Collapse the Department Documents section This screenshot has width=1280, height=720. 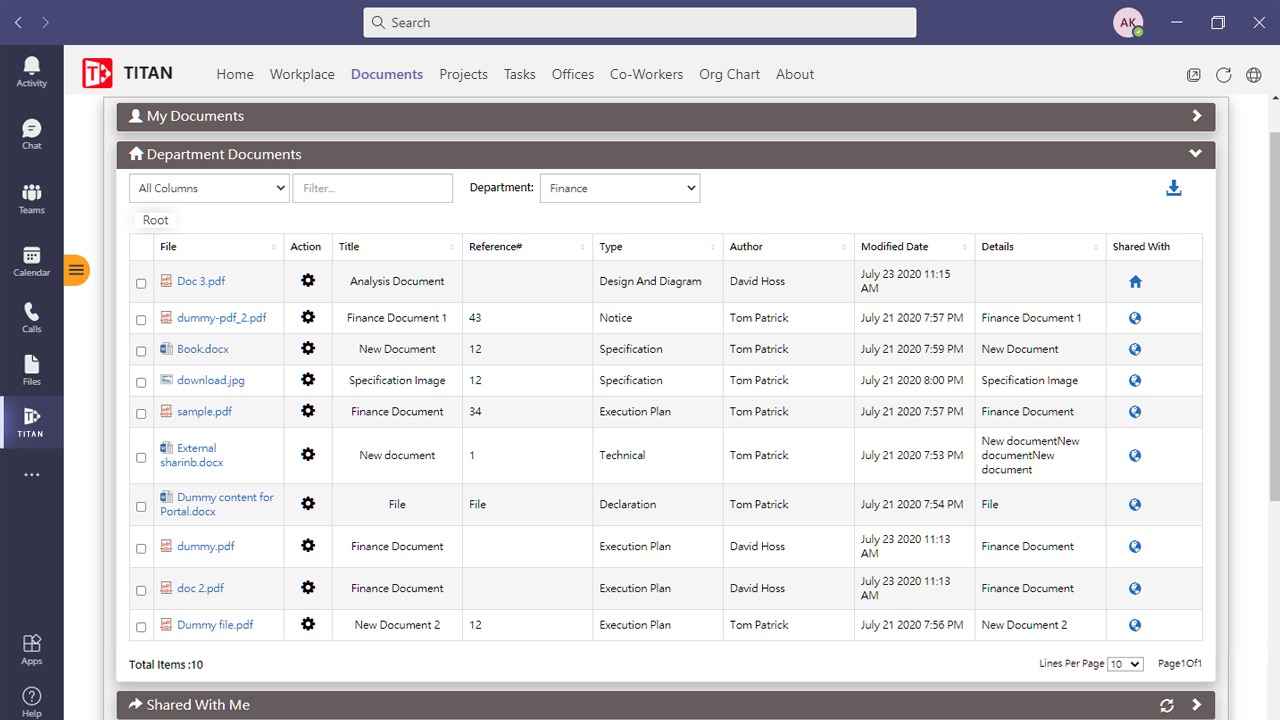[x=1195, y=154]
